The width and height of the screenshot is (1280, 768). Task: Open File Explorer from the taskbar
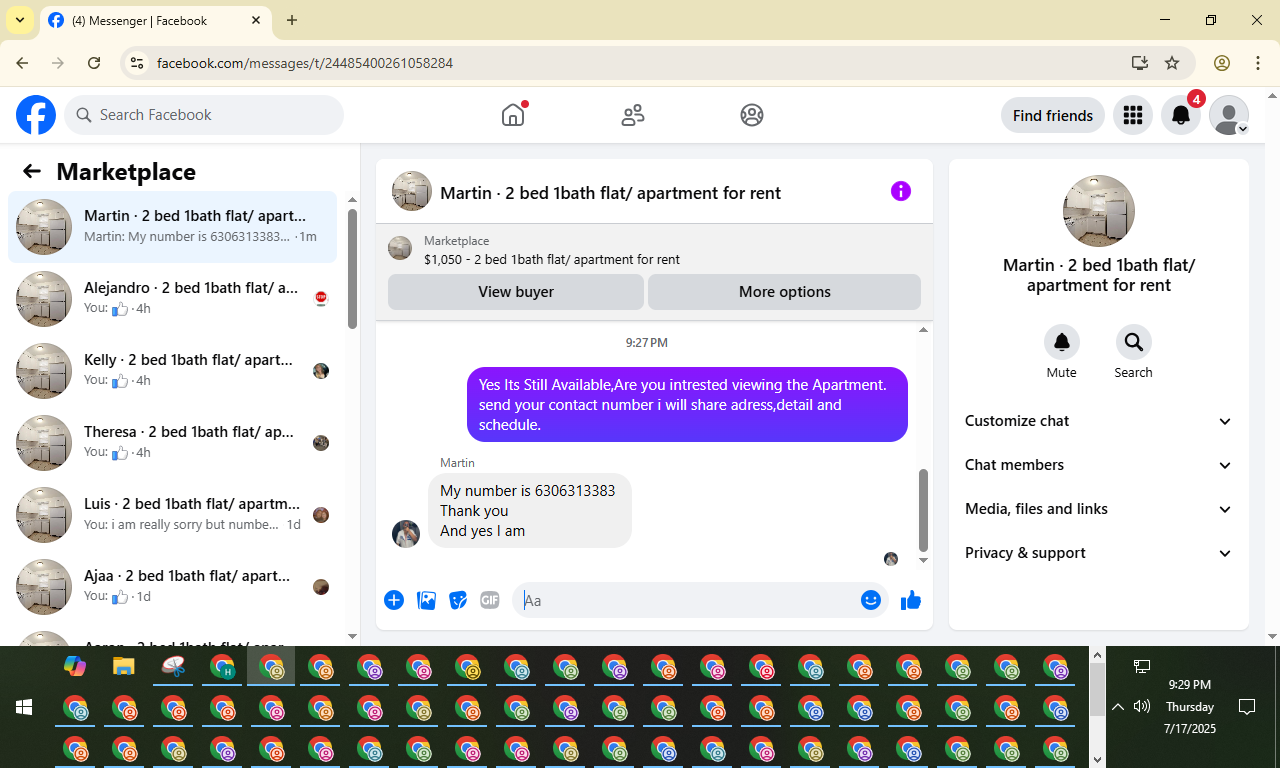(x=124, y=666)
